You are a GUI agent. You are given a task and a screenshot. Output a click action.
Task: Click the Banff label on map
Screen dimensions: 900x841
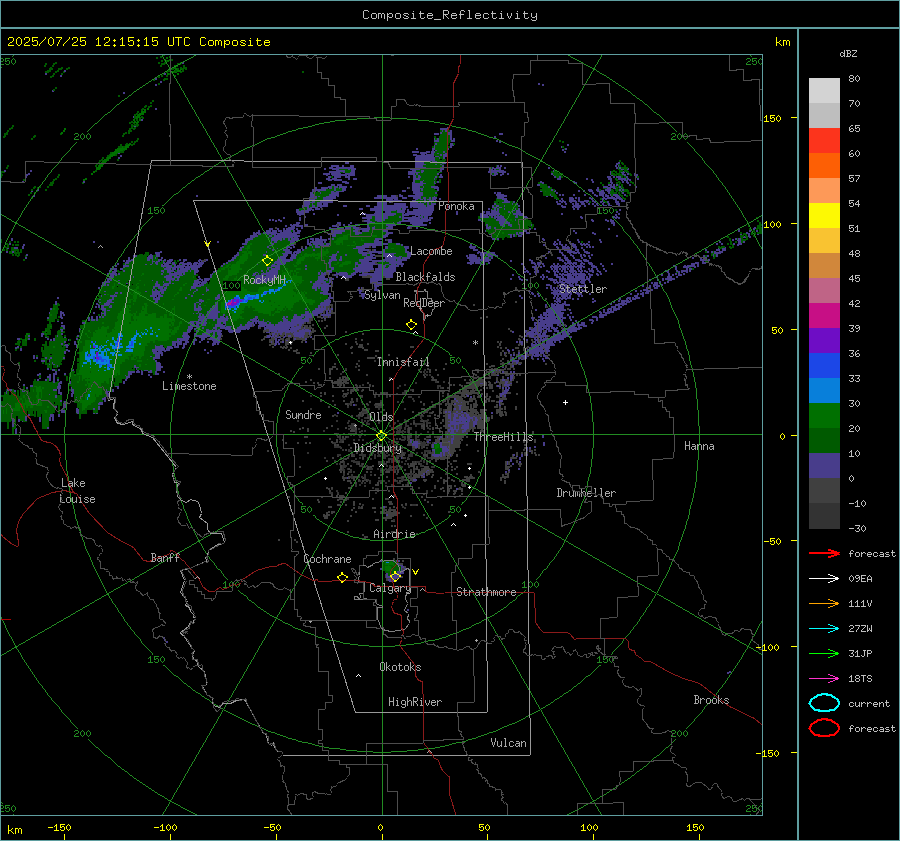165,557
